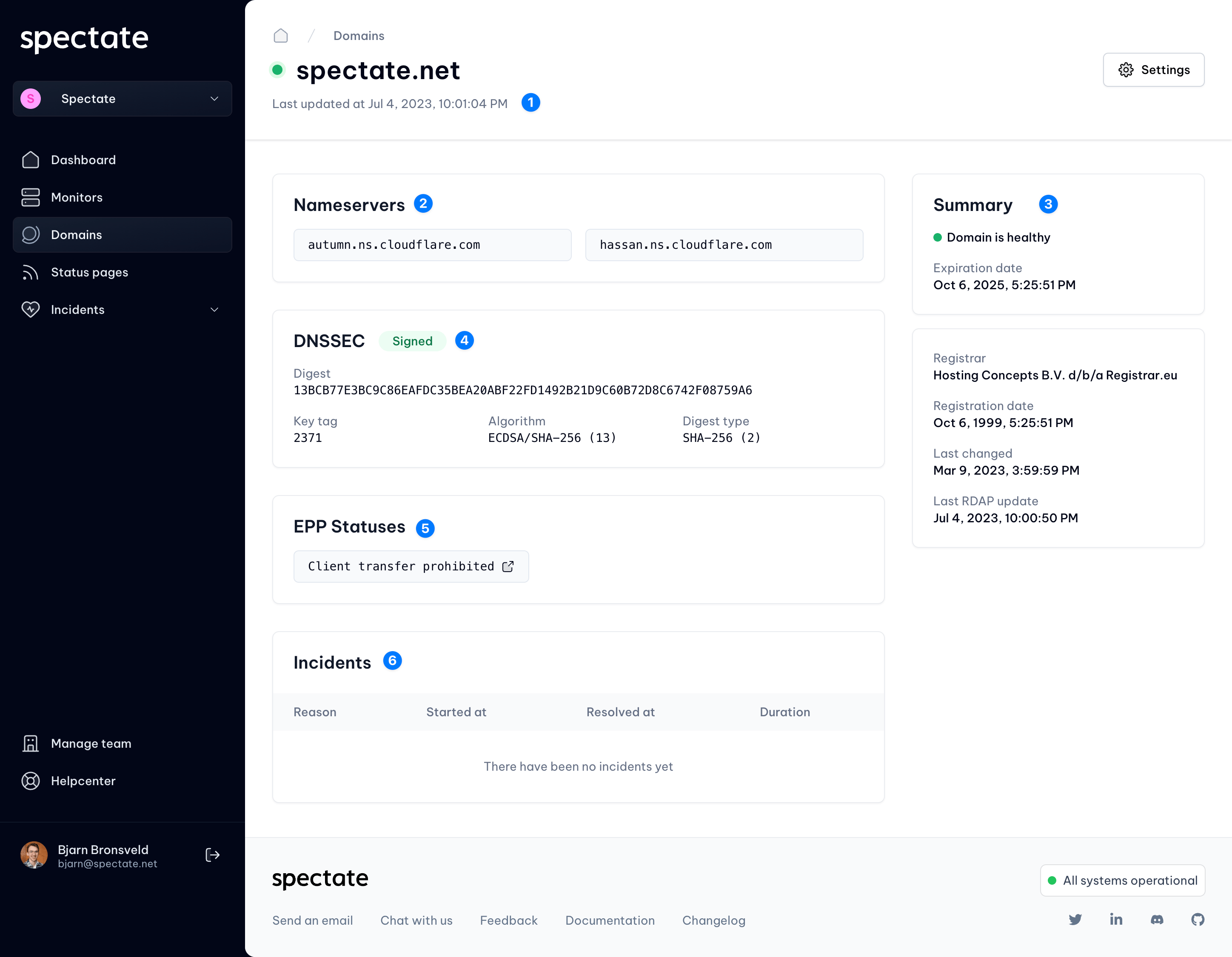Image resolution: width=1232 pixels, height=957 pixels.
Task: Click the spectate logo in footer
Action: point(320,879)
